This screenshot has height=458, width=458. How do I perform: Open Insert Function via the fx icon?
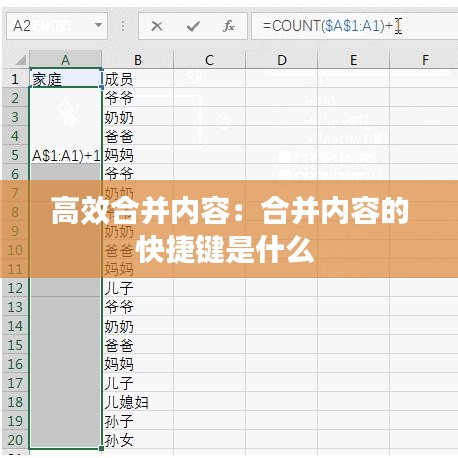[229, 26]
